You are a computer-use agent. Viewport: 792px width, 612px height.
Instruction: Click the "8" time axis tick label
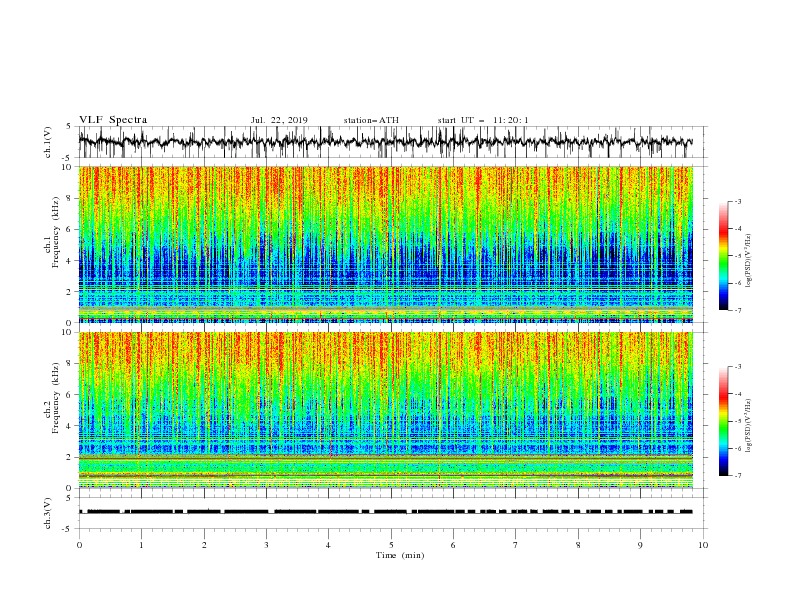pyautogui.click(x=578, y=545)
